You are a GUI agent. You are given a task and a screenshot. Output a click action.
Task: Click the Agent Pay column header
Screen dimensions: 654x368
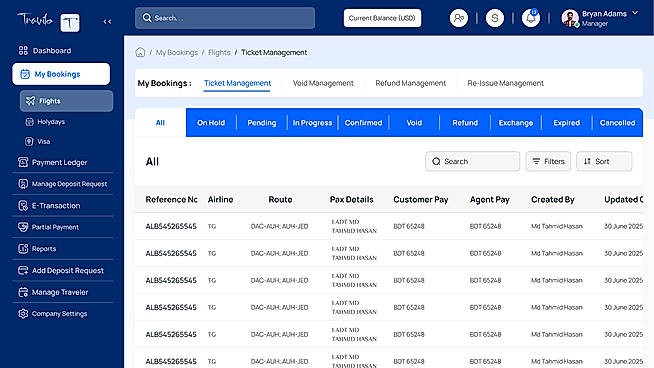click(x=490, y=199)
